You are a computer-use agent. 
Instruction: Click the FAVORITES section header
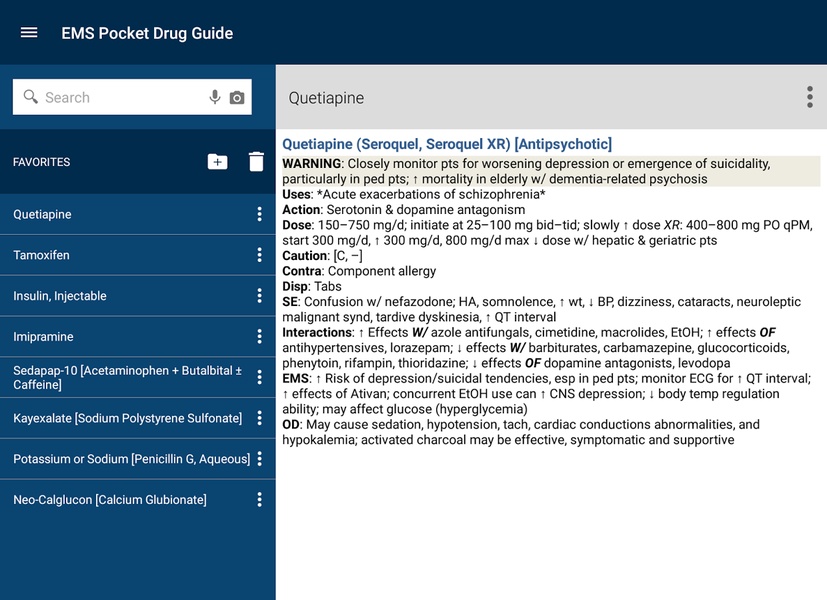pyautogui.click(x=42, y=162)
